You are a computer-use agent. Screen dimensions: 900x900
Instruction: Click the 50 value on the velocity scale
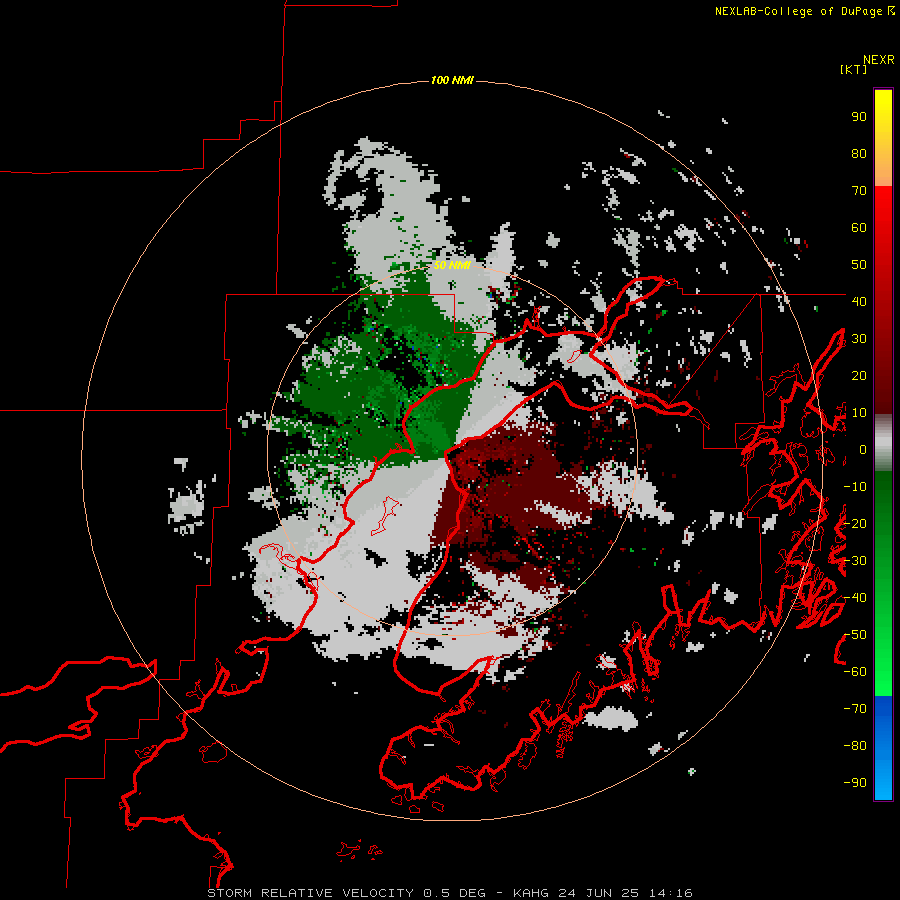click(859, 265)
